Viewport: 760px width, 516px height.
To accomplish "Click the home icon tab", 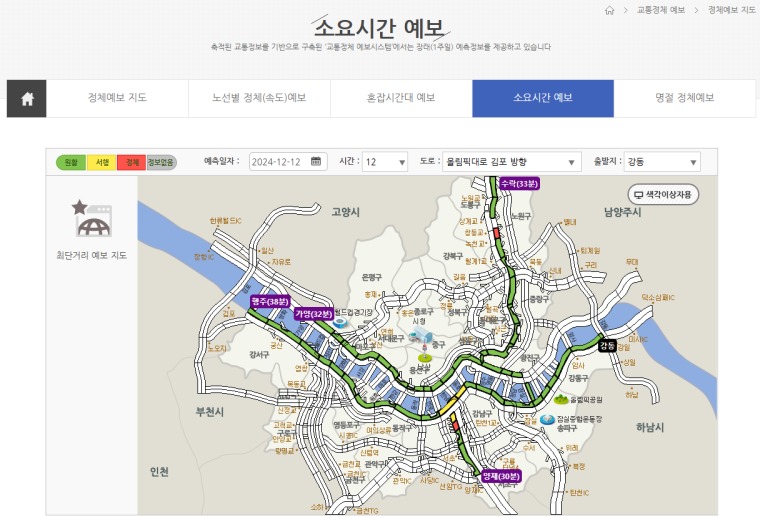I will [x=27, y=99].
